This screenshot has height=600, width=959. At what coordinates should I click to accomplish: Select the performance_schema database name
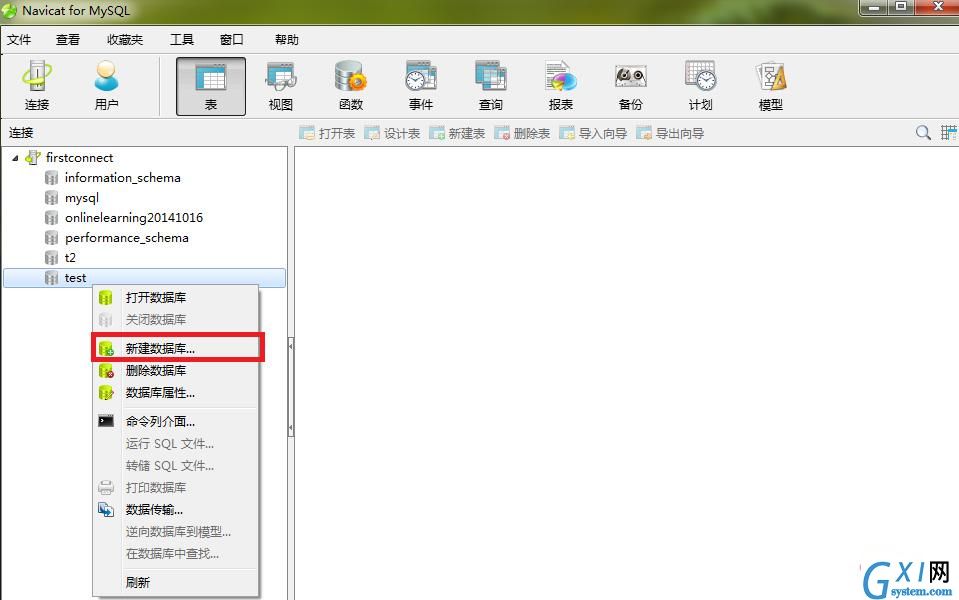click(127, 238)
